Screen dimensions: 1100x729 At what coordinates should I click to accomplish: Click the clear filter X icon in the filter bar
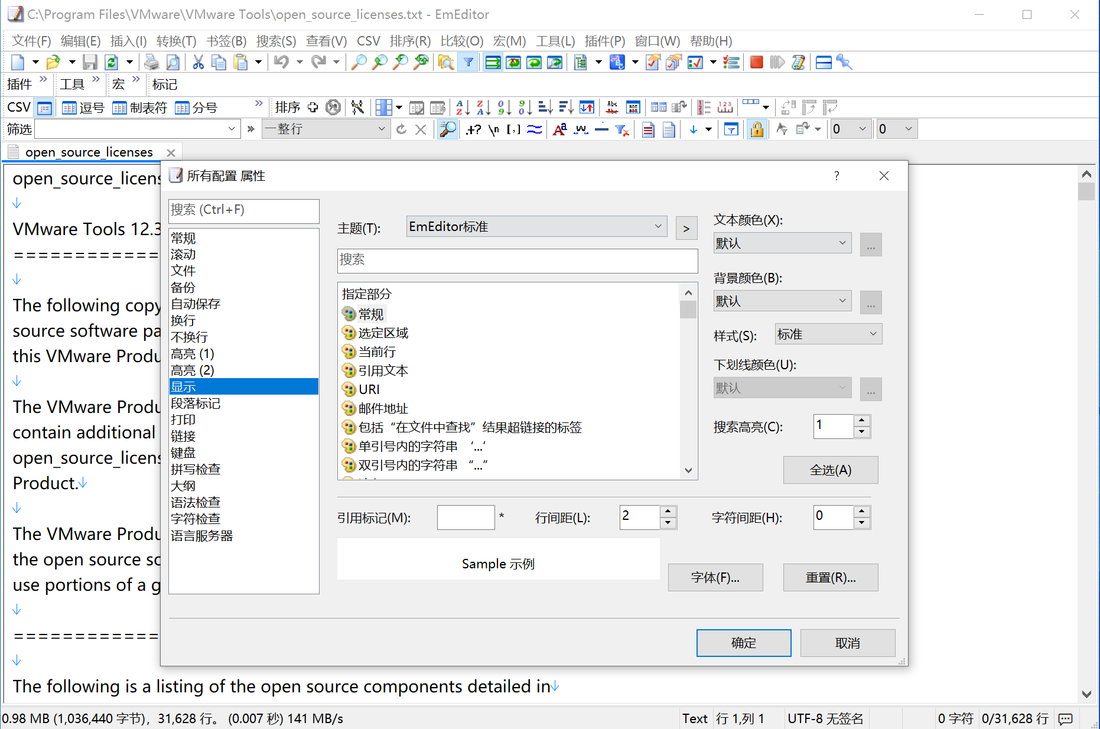click(x=420, y=129)
